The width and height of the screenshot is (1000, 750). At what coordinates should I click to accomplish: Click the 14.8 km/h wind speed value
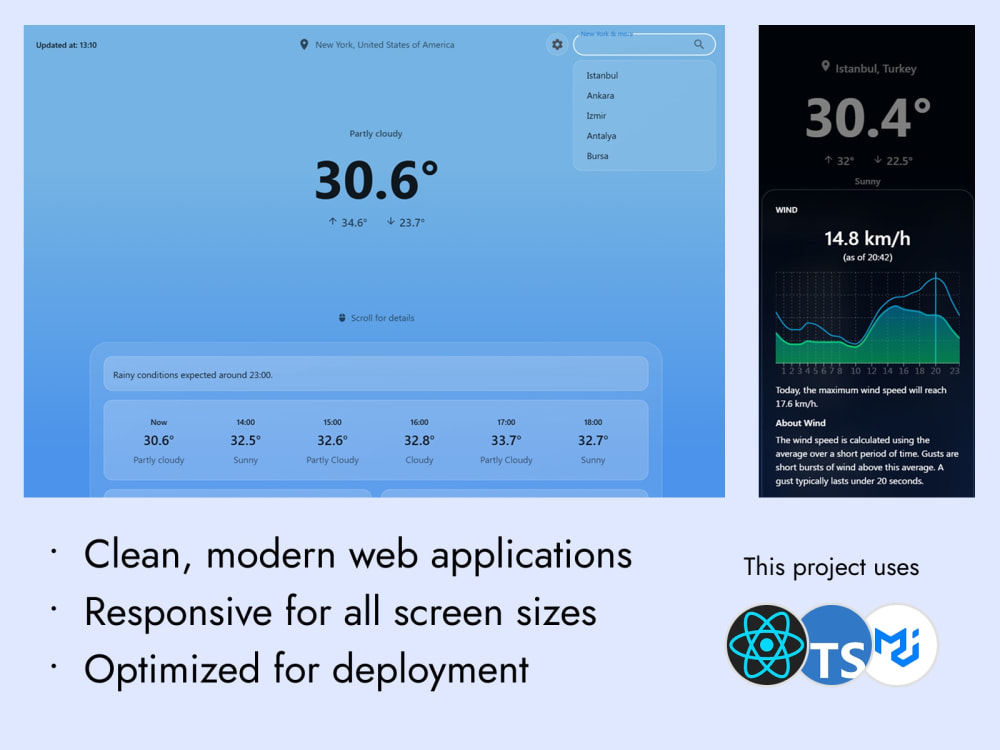coord(867,239)
